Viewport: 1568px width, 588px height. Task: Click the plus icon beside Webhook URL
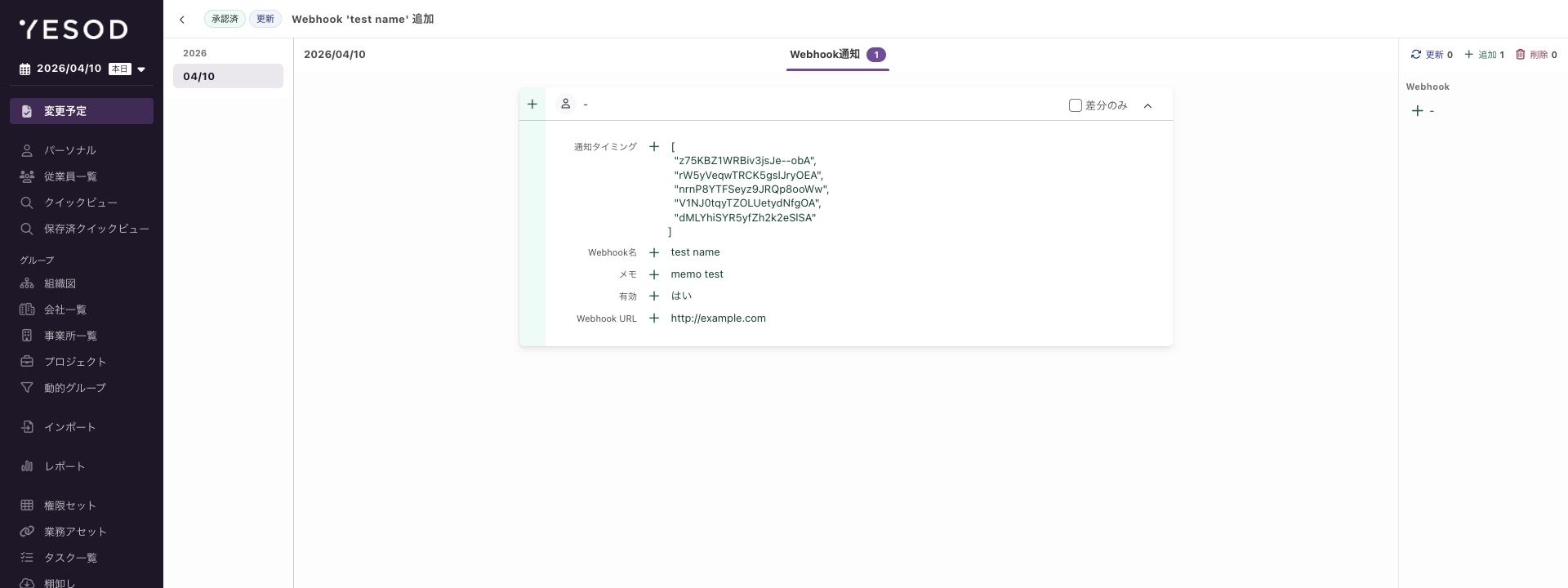[x=653, y=318]
